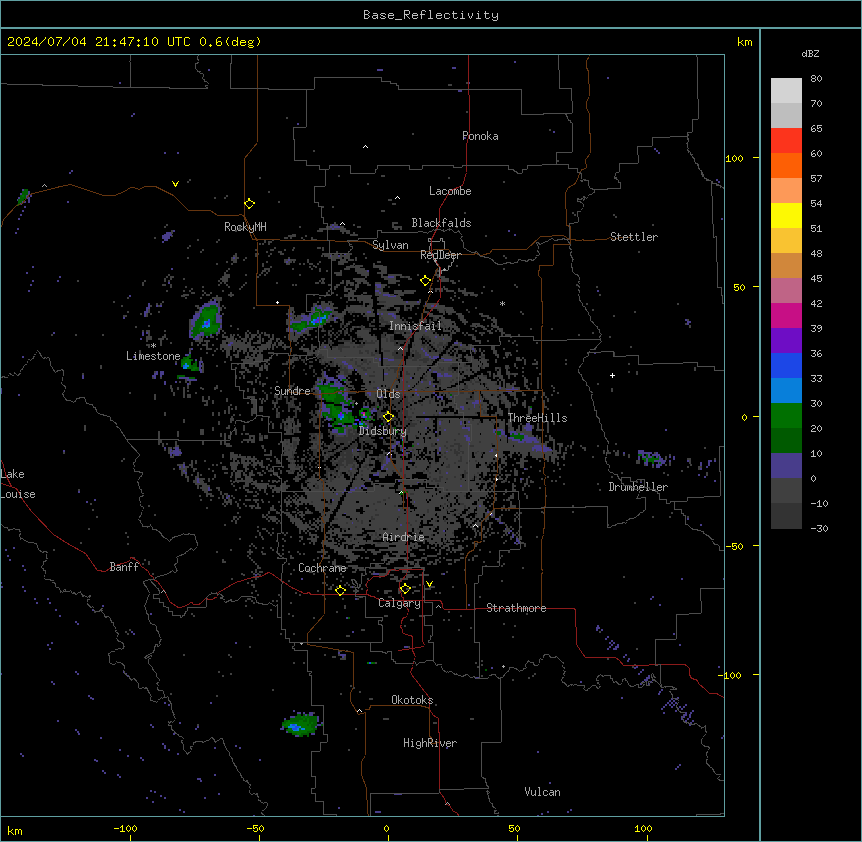Click the Cochrane city label
This screenshot has height=842, width=862.
click(x=322, y=568)
